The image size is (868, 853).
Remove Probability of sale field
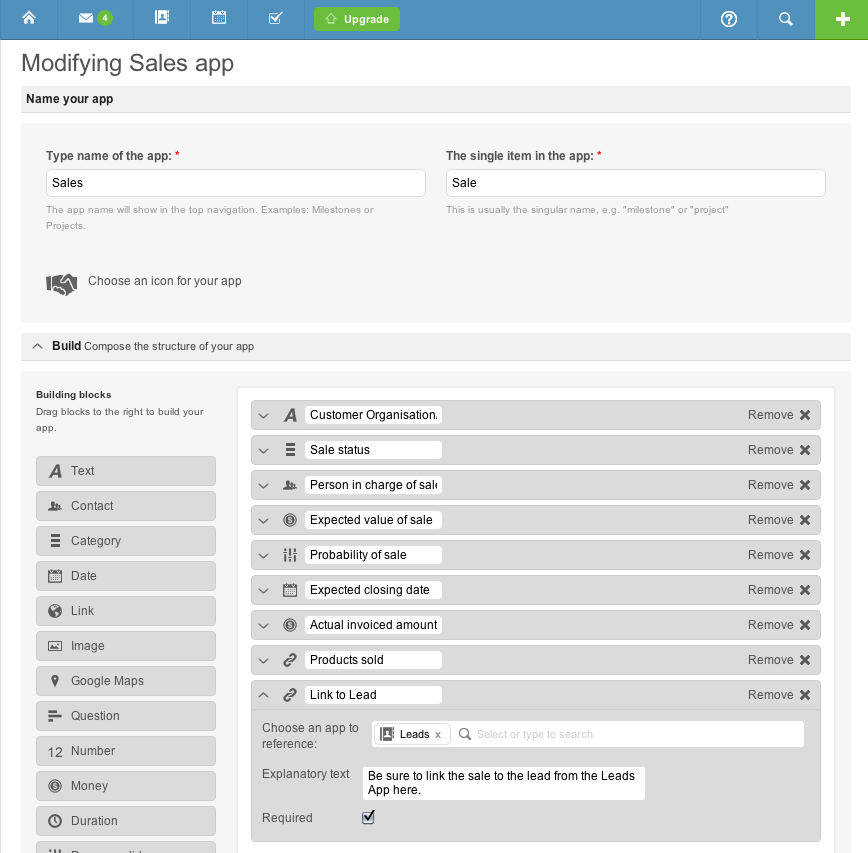(x=779, y=555)
